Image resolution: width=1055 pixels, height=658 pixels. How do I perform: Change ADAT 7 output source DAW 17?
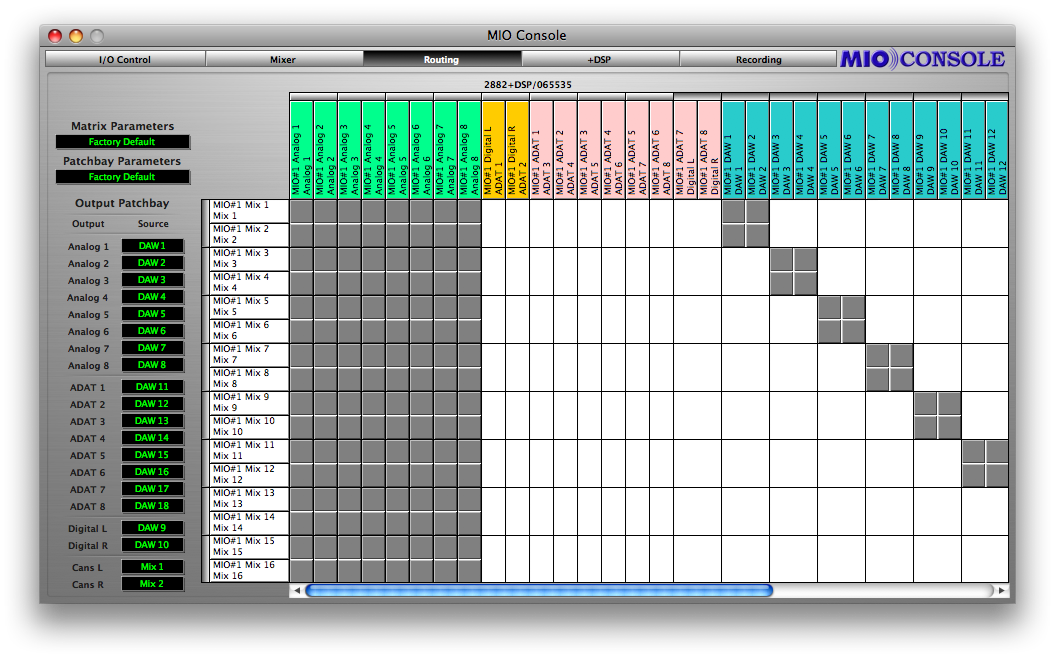[153, 489]
